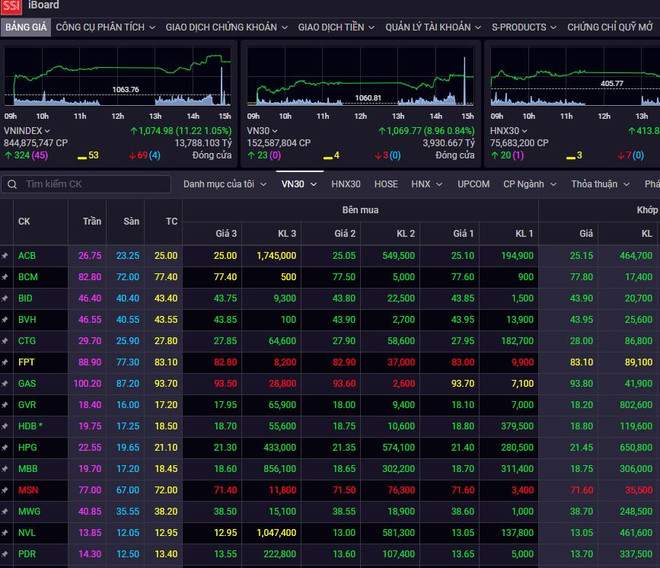Click the SSI logo icon
The image size is (660, 568).
coord(11,6)
